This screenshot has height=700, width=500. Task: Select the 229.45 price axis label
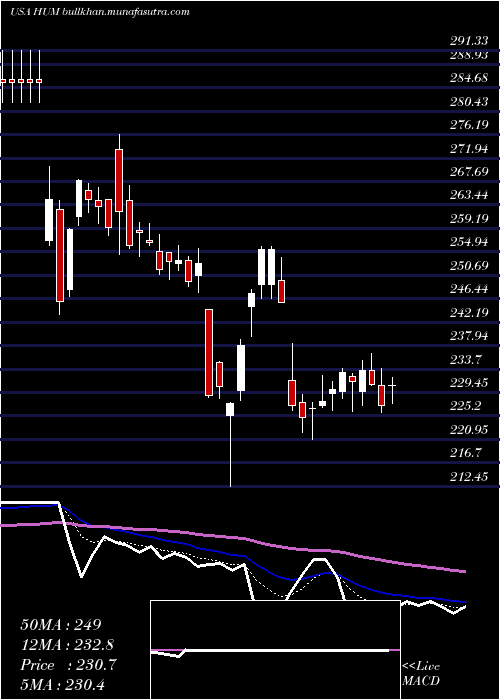point(468,383)
